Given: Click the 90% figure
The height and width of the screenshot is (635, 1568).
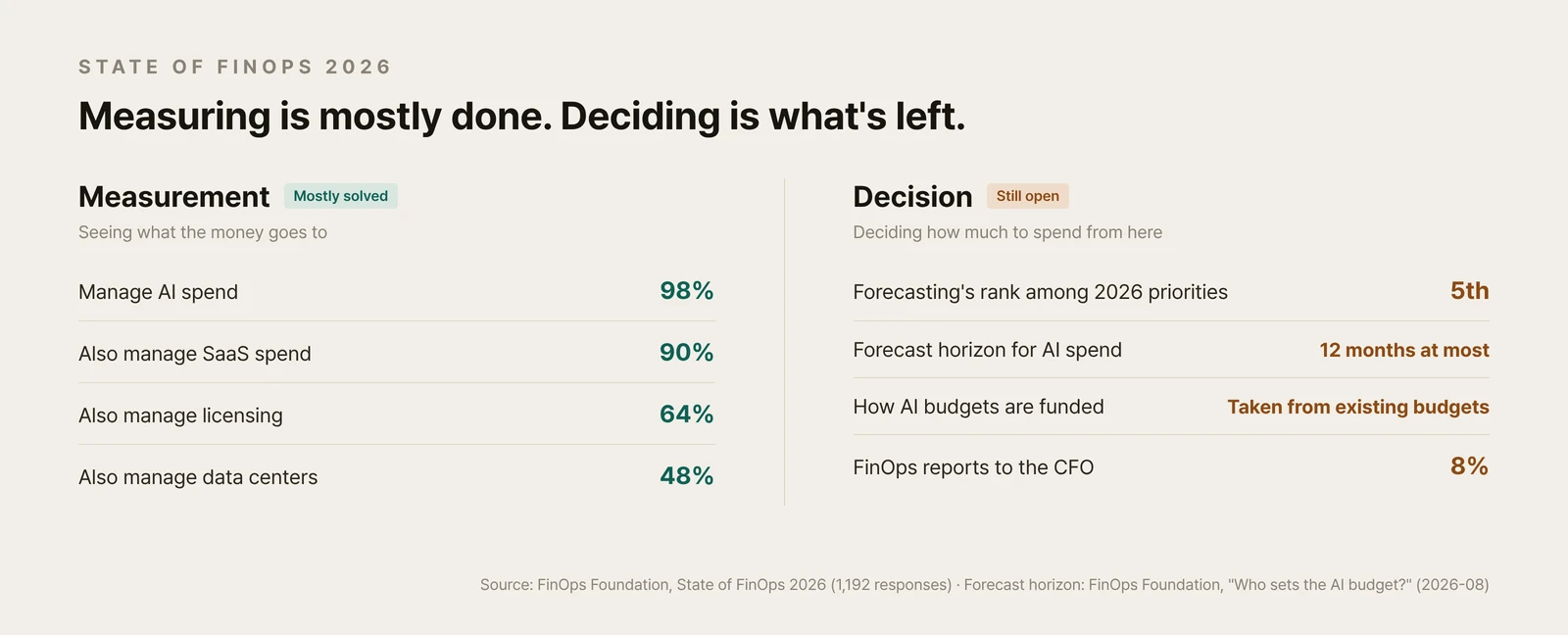Looking at the screenshot, I should pos(687,353).
